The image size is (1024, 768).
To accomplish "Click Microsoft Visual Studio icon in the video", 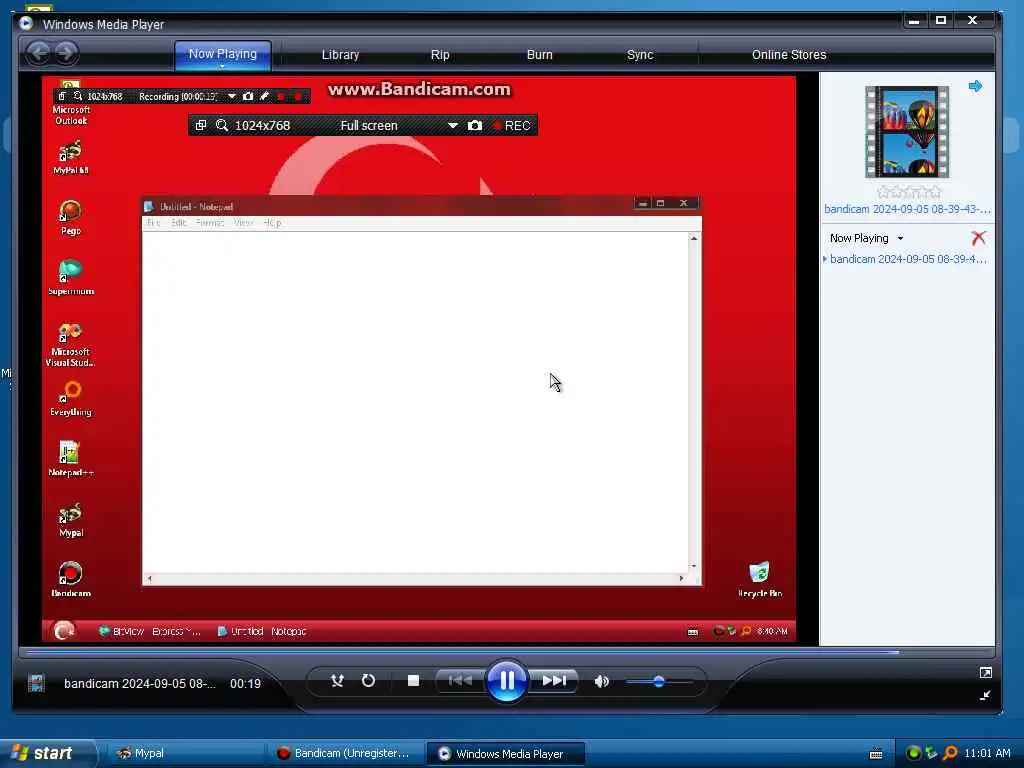I will (71, 344).
